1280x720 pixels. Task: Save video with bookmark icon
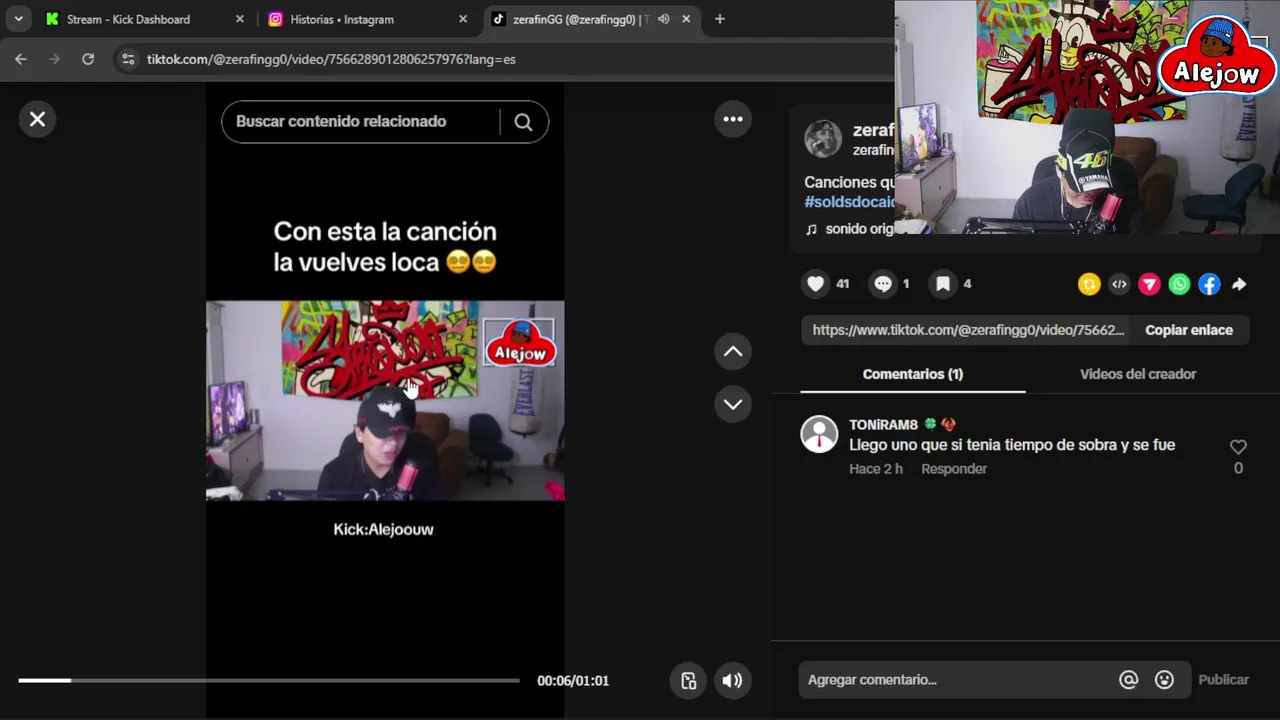(x=943, y=284)
